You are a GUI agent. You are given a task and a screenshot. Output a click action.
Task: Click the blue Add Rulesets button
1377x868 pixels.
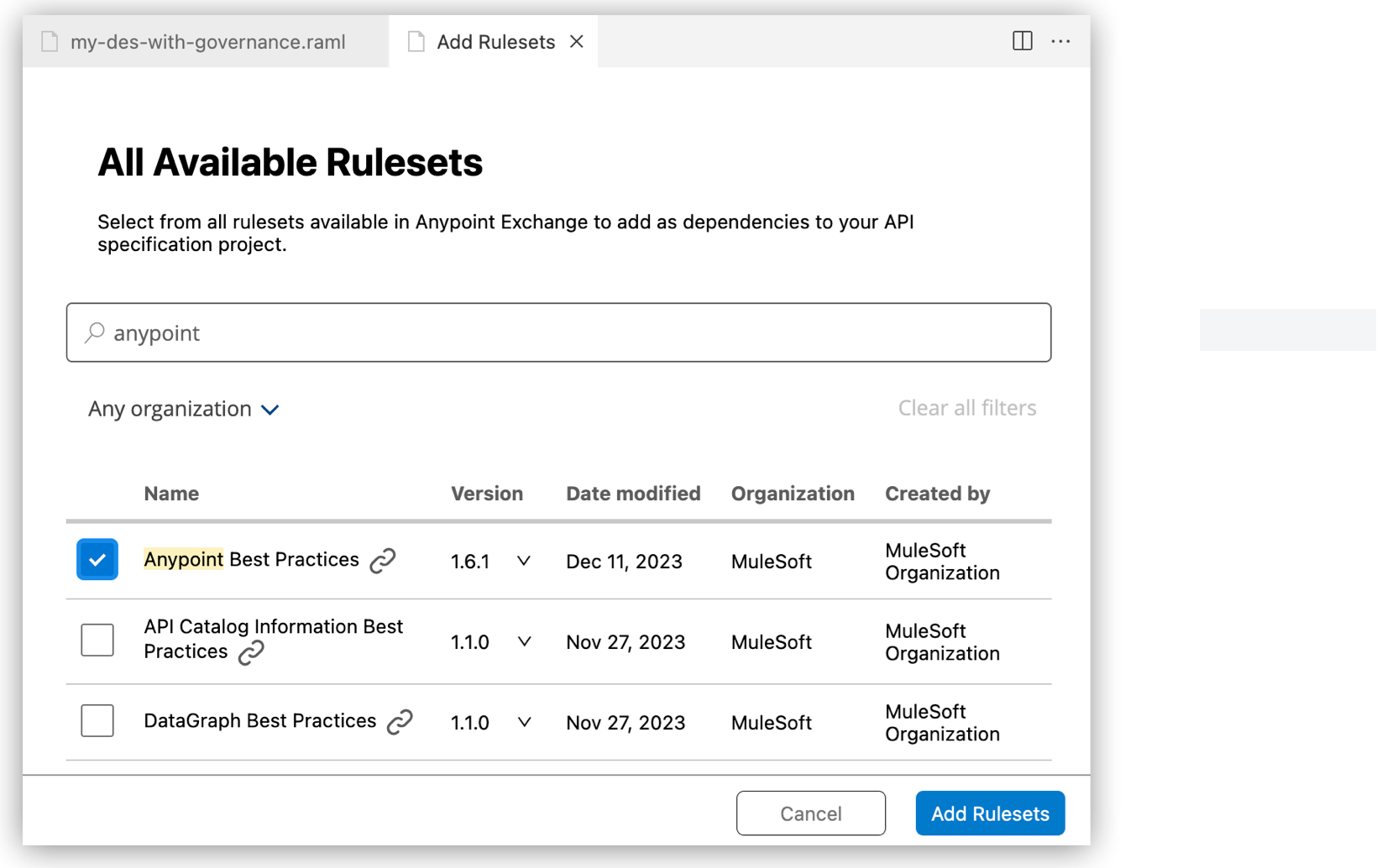point(990,813)
